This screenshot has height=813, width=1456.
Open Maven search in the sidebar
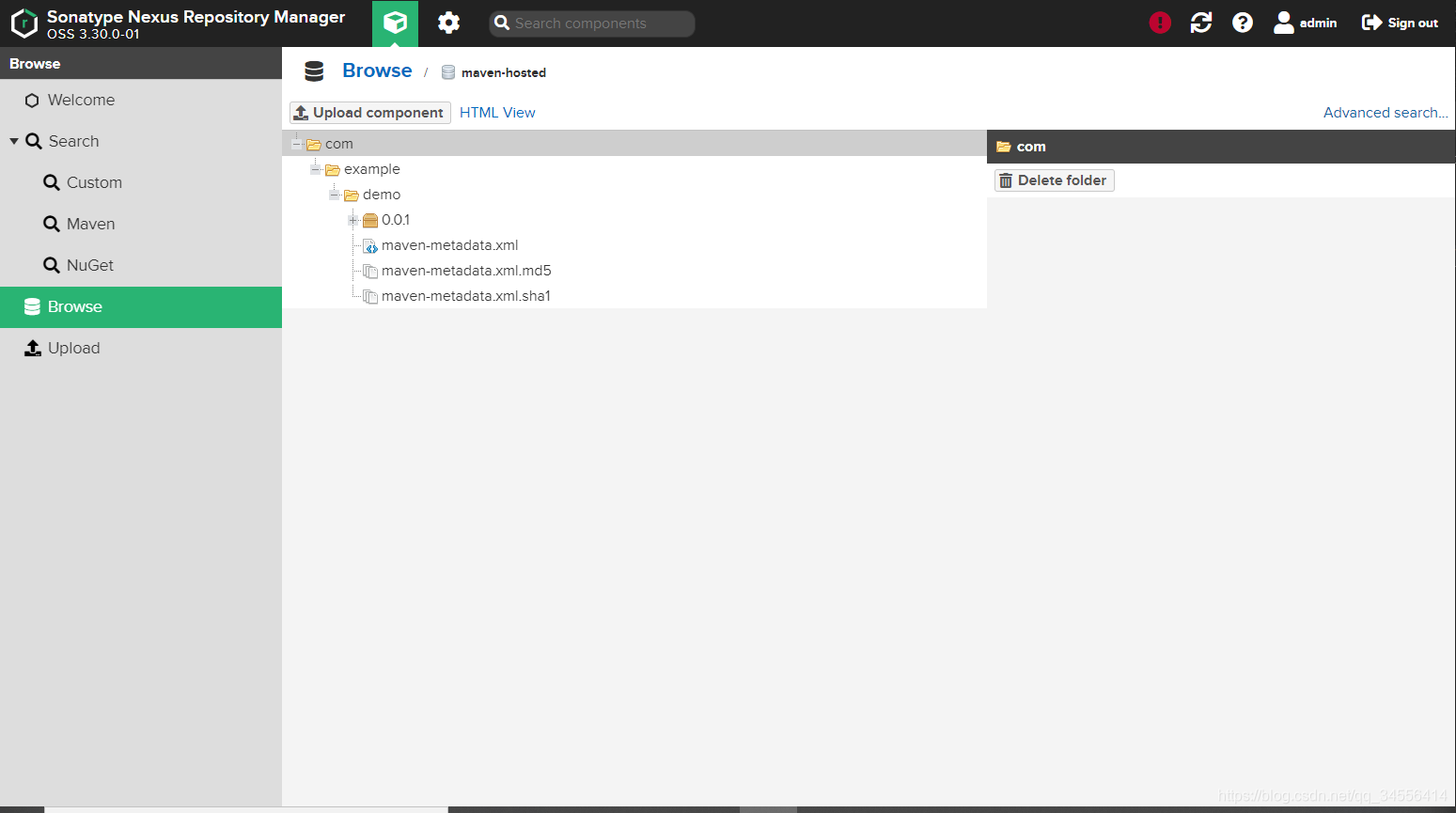(141, 224)
